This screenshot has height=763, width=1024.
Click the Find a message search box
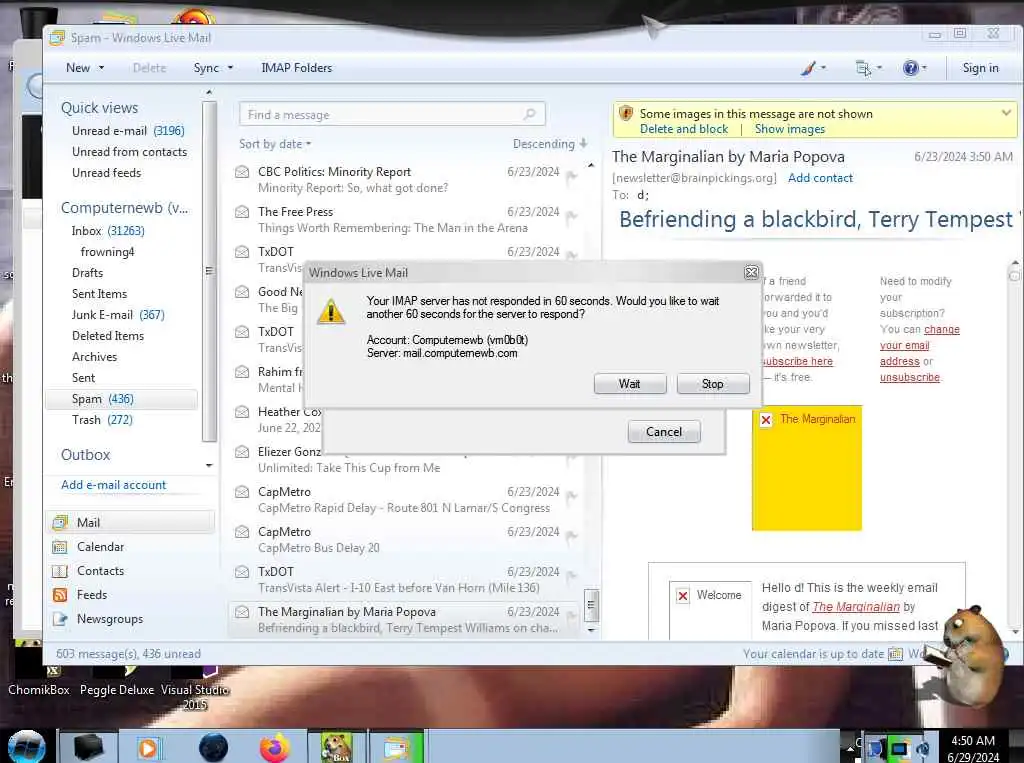coord(392,115)
